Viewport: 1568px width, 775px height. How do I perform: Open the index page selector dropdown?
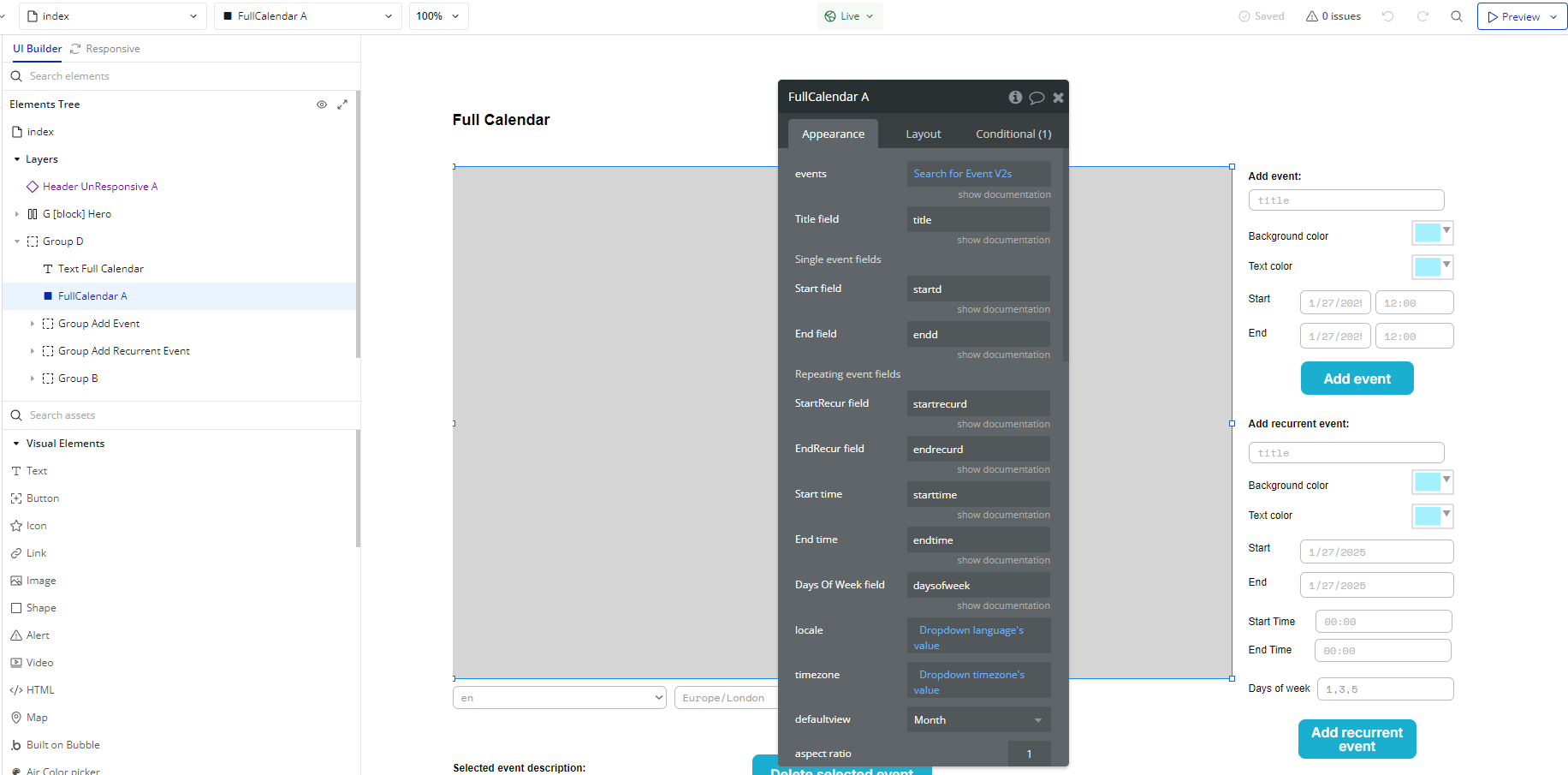(x=113, y=16)
